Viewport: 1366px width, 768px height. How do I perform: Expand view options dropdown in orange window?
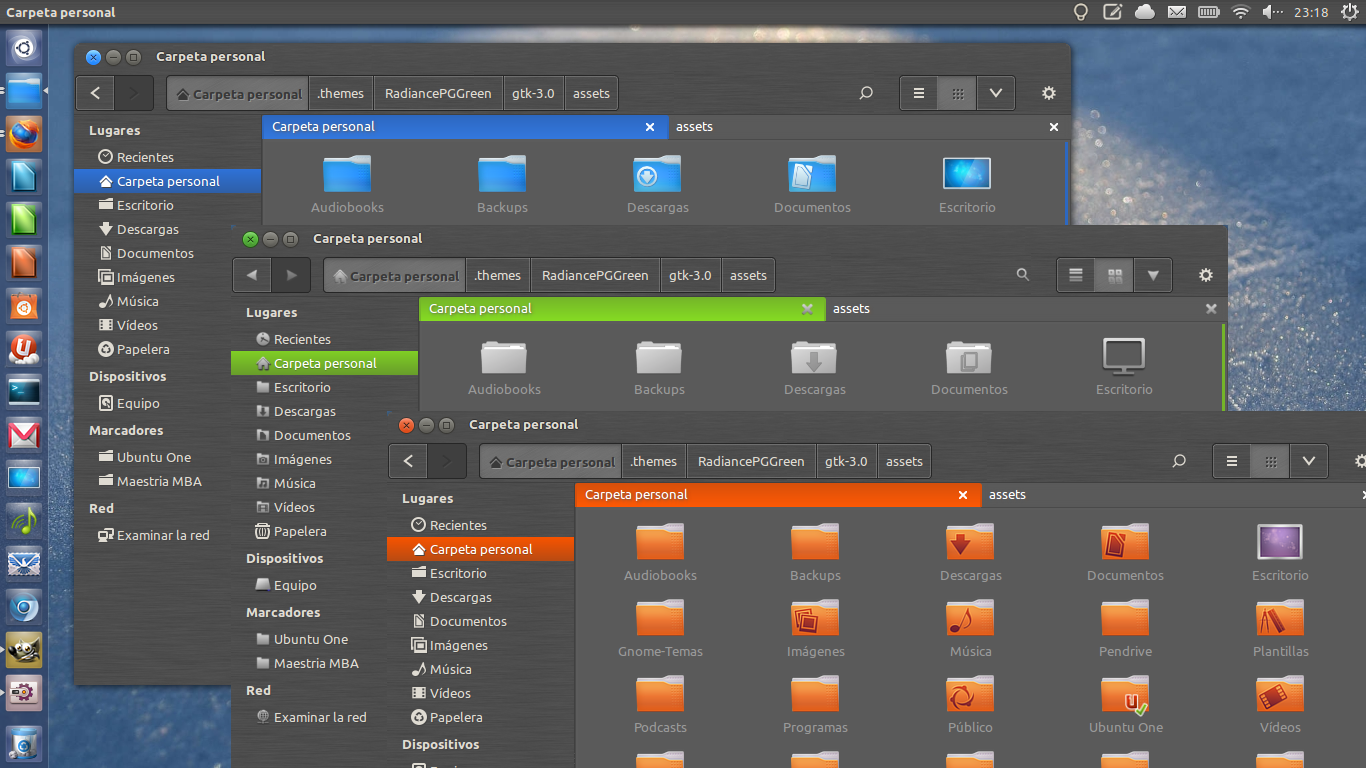click(x=1309, y=461)
